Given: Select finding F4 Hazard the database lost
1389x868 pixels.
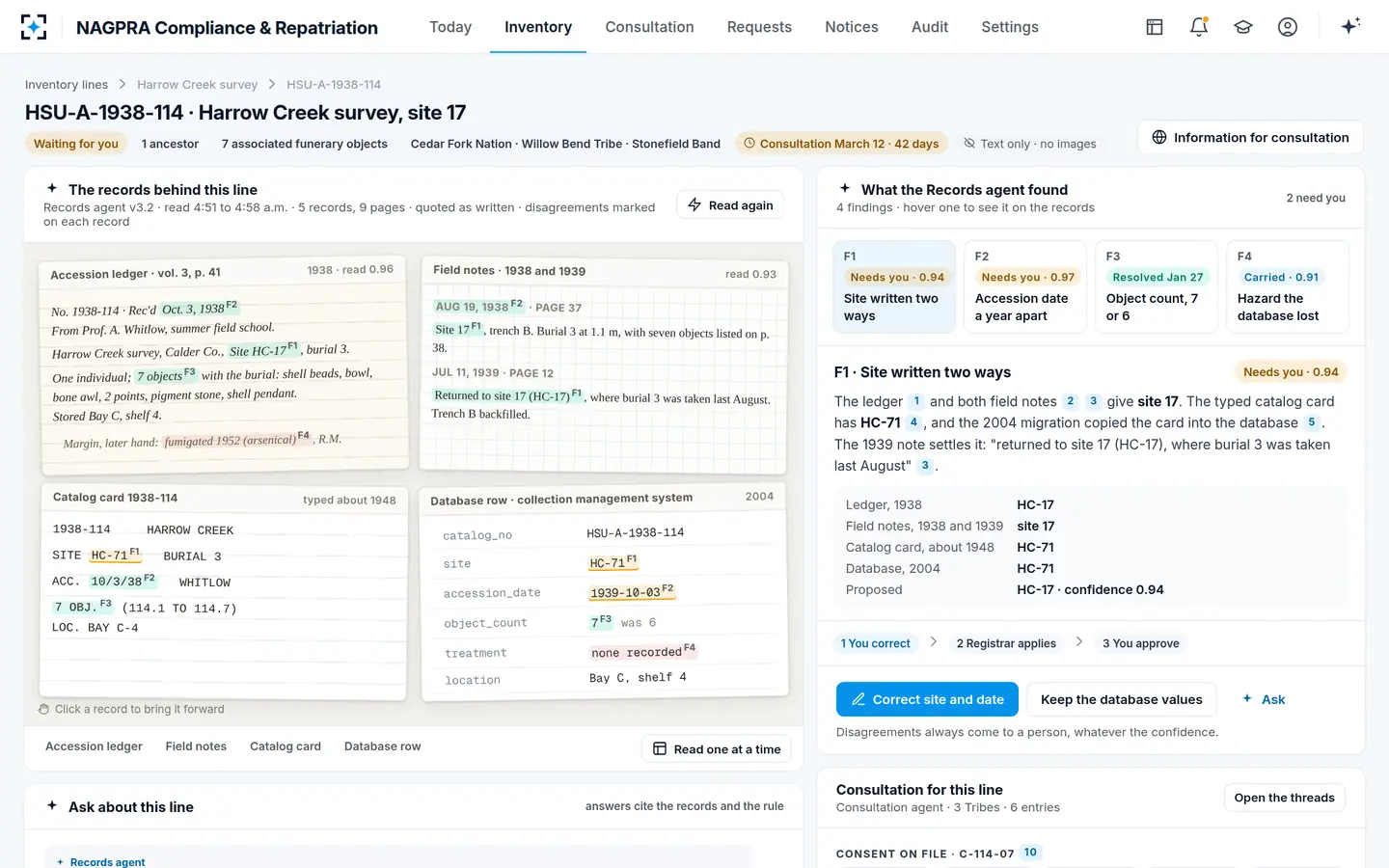Looking at the screenshot, I should tap(1288, 286).
